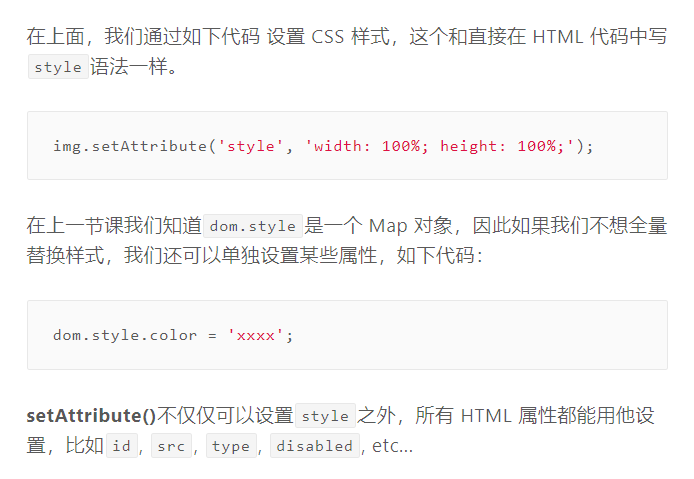Click the 'etc...' text at the end
Screen dimensions: 694x479
tap(392, 446)
